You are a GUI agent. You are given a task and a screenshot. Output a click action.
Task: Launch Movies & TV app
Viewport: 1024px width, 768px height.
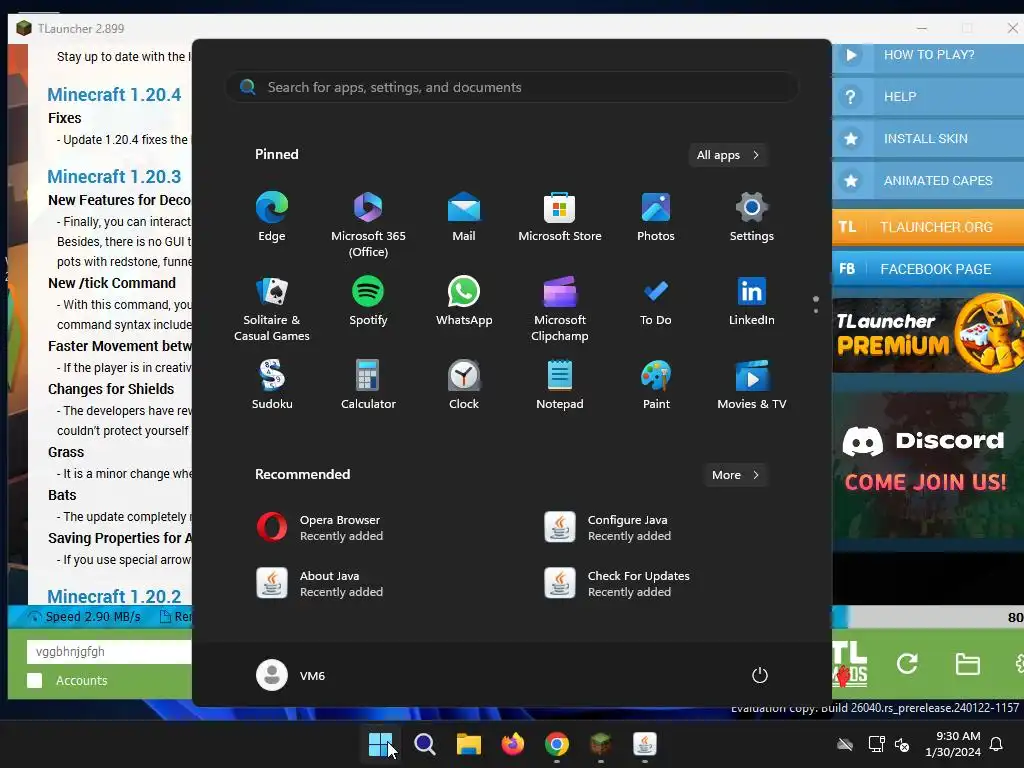(752, 385)
